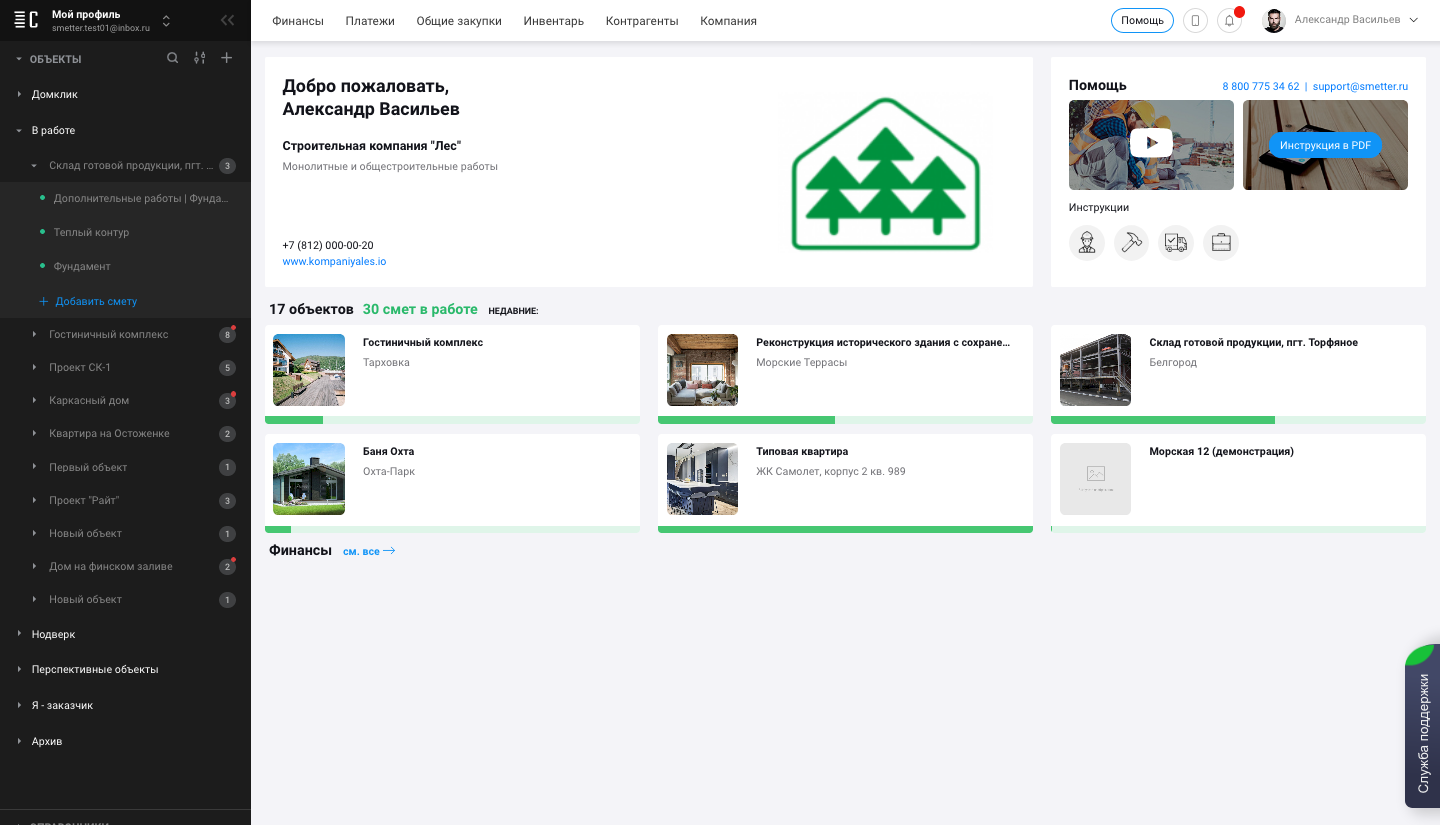The image size is (1440, 825).
Task: Open the briefcase instruction icon
Action: [x=1221, y=243]
